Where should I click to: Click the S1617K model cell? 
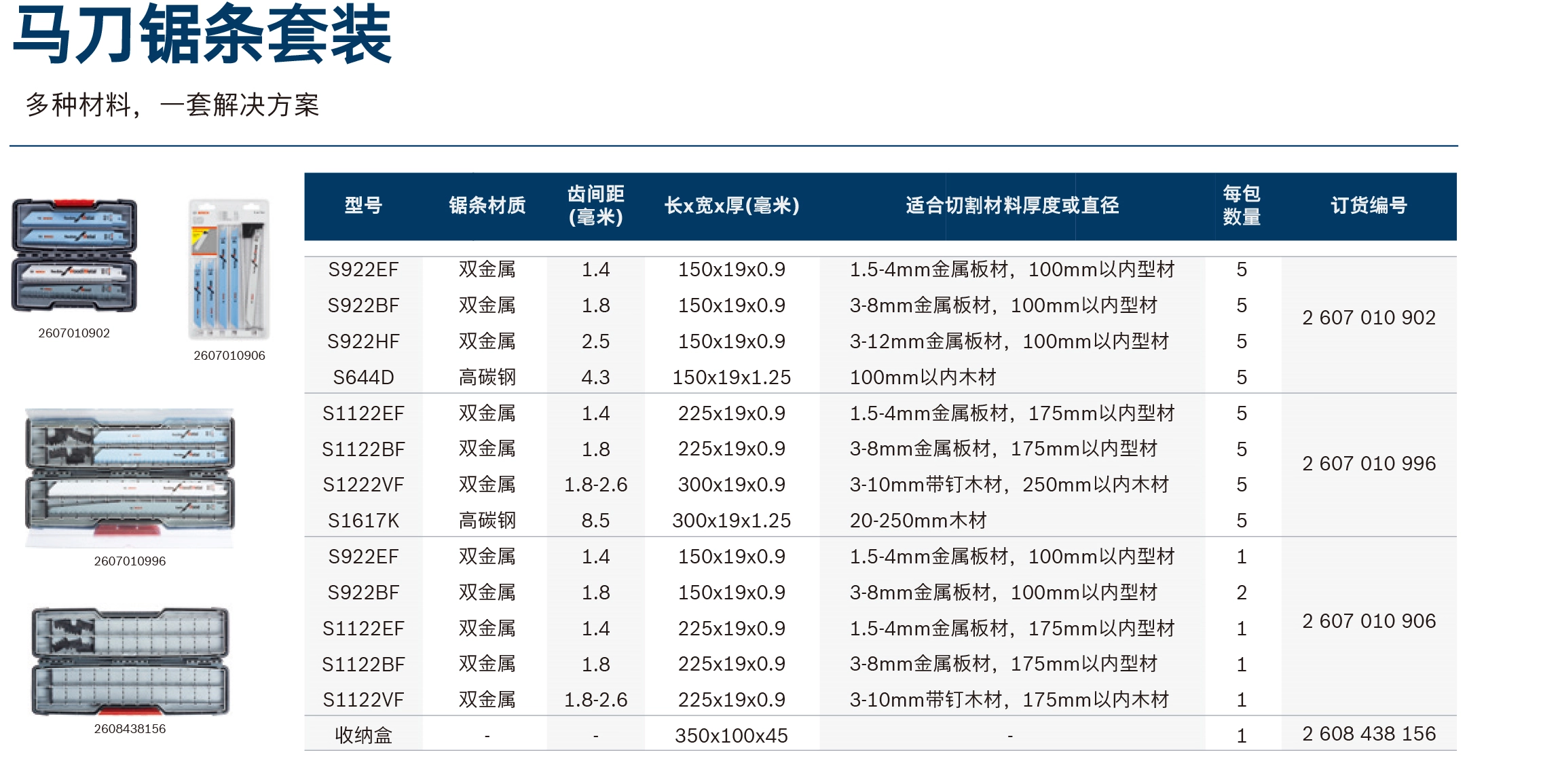363,521
